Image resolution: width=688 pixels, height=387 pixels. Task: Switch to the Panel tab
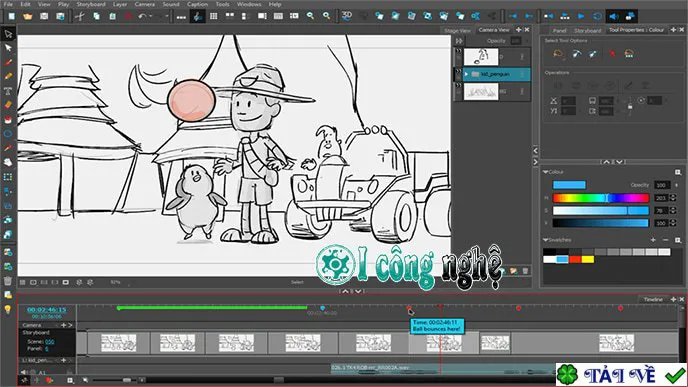[x=559, y=31]
